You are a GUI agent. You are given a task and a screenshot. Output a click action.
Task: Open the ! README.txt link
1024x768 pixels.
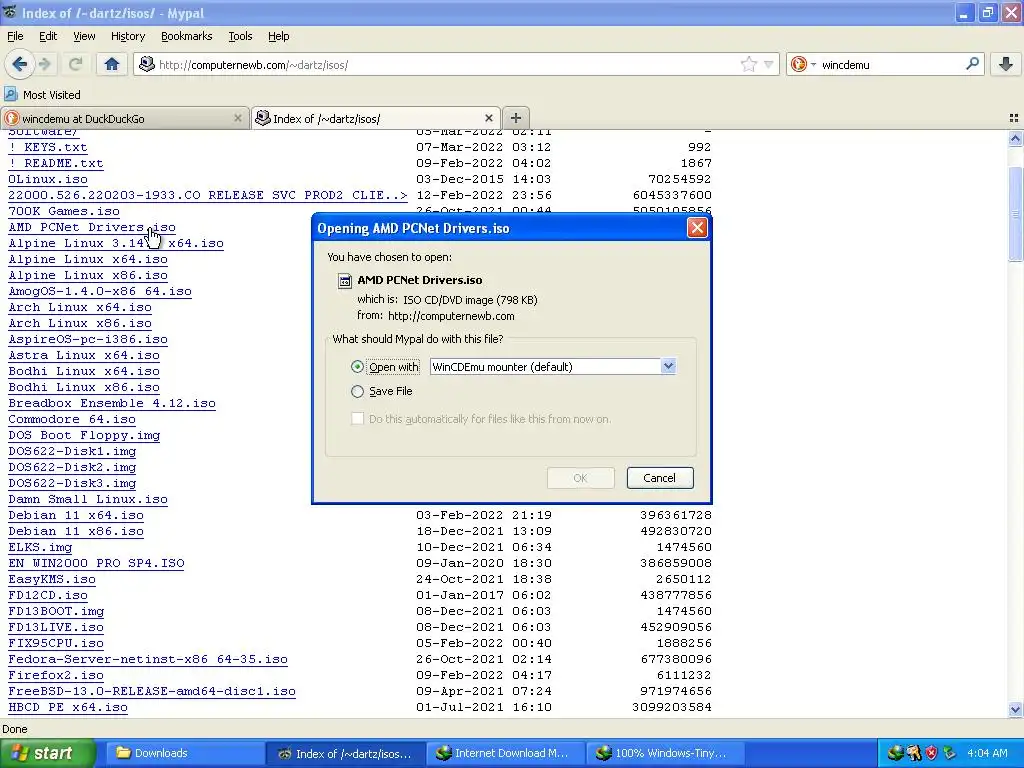[56, 163]
